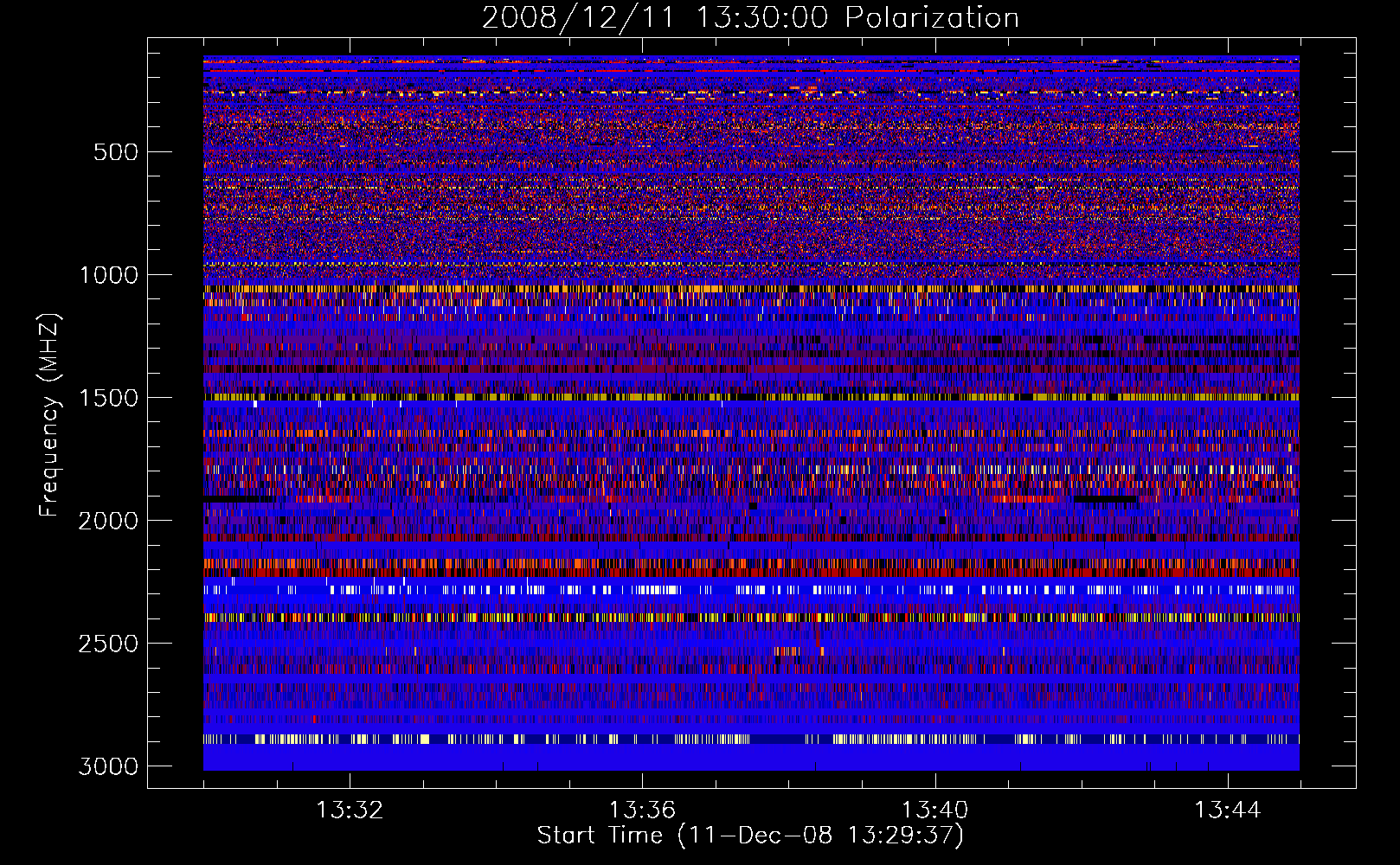This screenshot has height=865, width=1400.
Task: Click the 13:44 time tick label
Action: click(x=1228, y=811)
